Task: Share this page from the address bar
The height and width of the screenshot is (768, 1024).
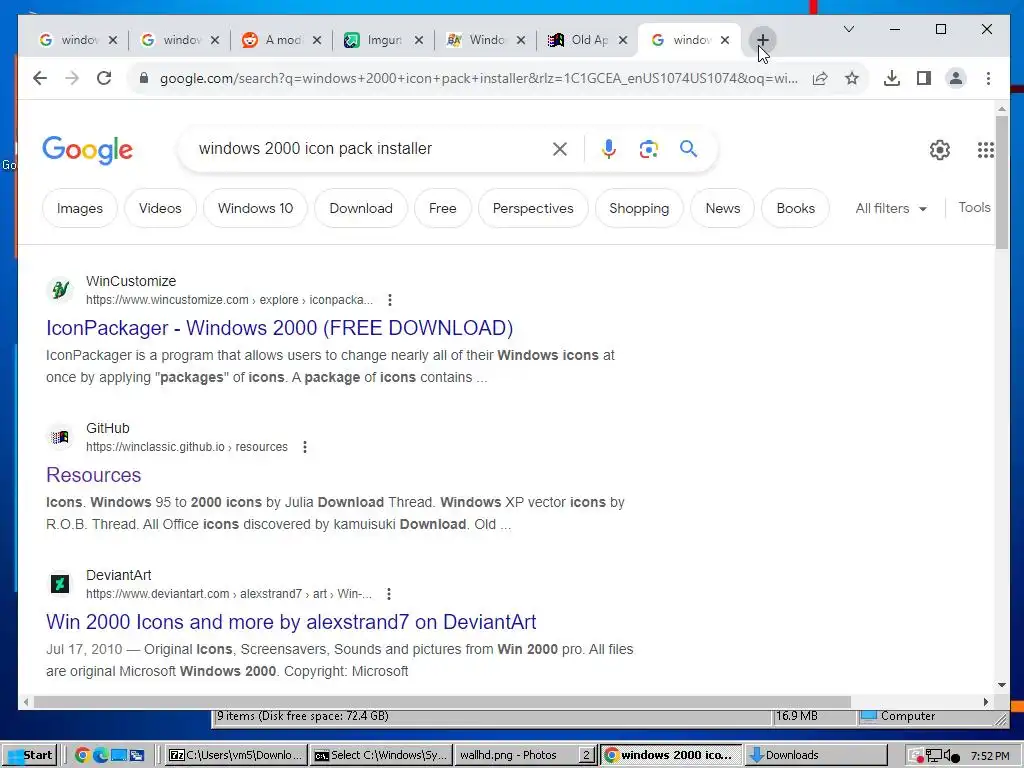Action: (820, 78)
